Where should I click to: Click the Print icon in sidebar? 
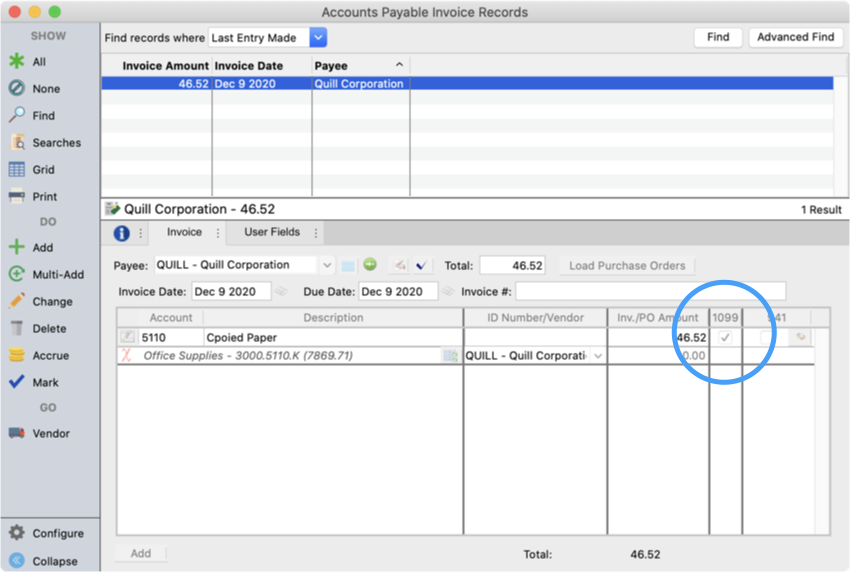coord(16,197)
